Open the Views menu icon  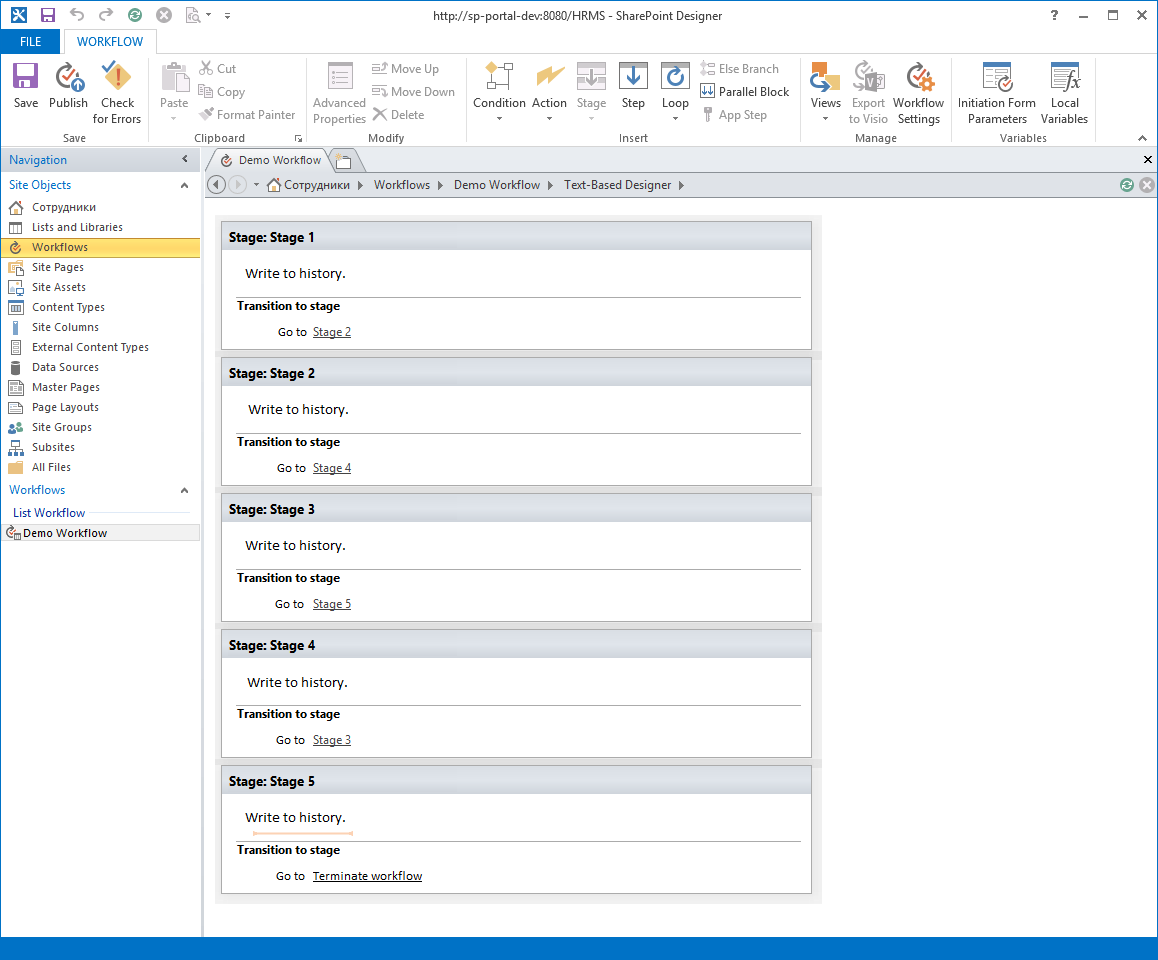click(826, 77)
